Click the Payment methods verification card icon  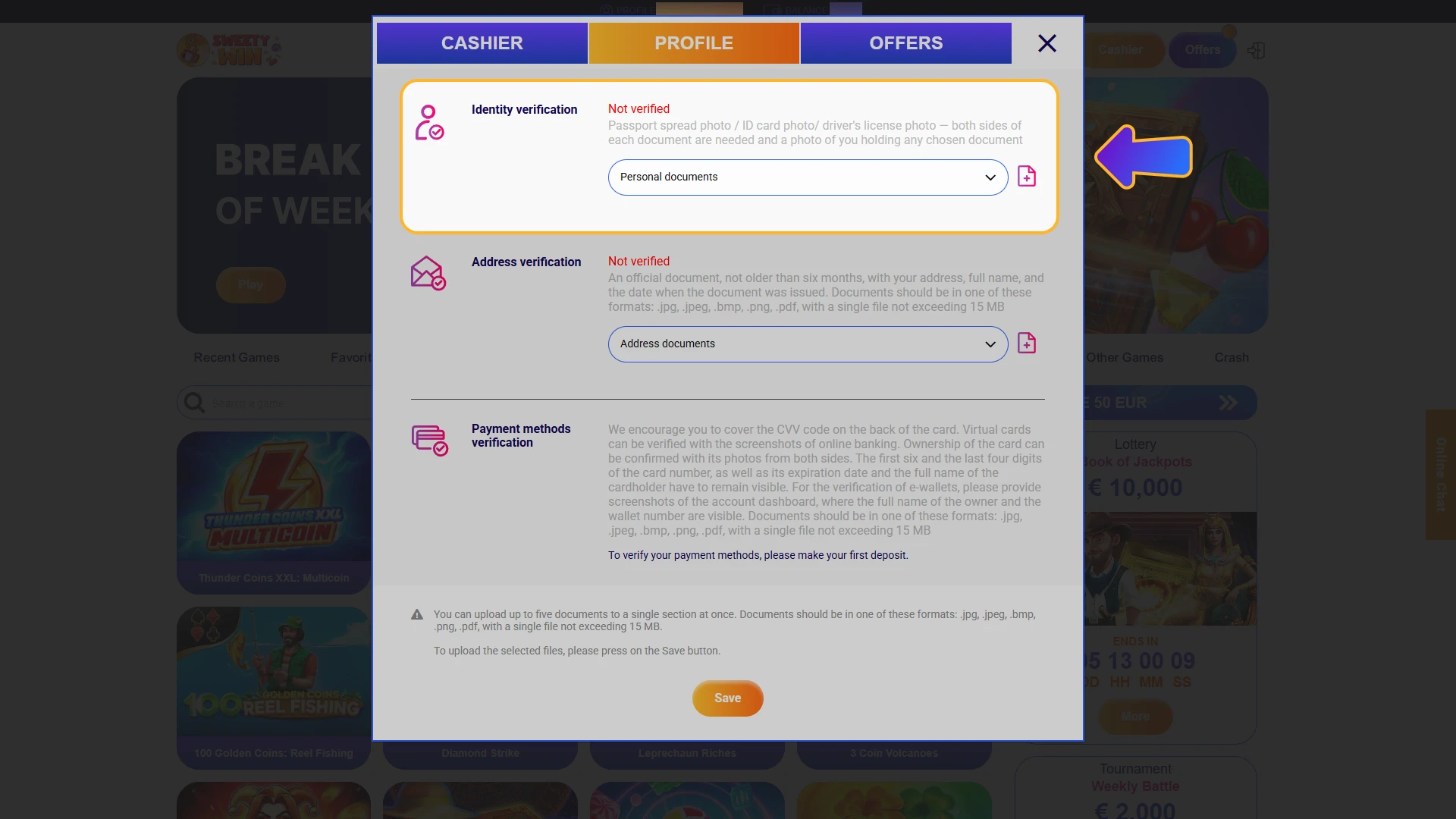pyautogui.click(x=429, y=440)
